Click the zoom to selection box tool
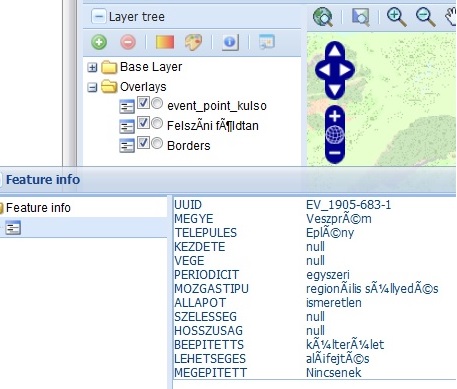 [360, 17]
